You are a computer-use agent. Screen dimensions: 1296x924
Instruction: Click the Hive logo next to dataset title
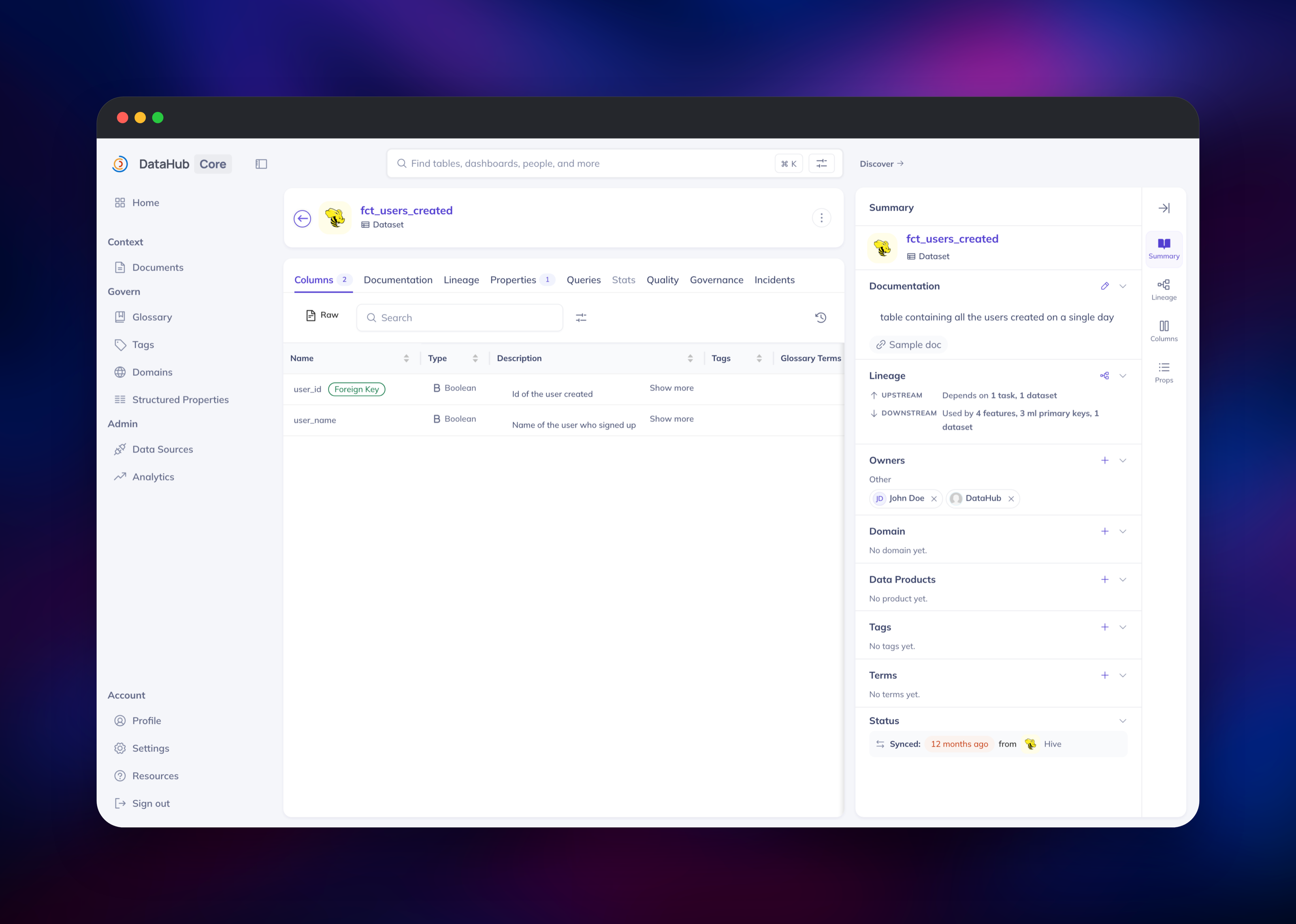(335, 218)
